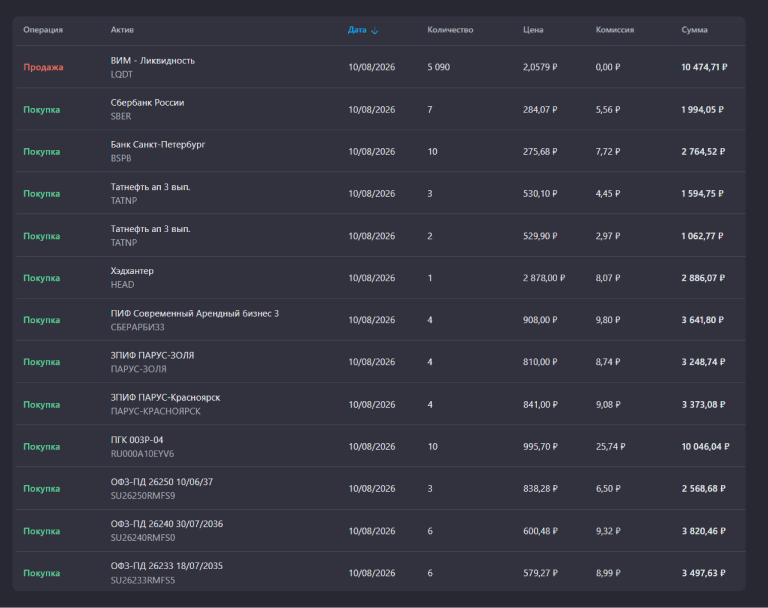
Task: Click the sum 3 641,80 ₽
Action: [x=703, y=320]
